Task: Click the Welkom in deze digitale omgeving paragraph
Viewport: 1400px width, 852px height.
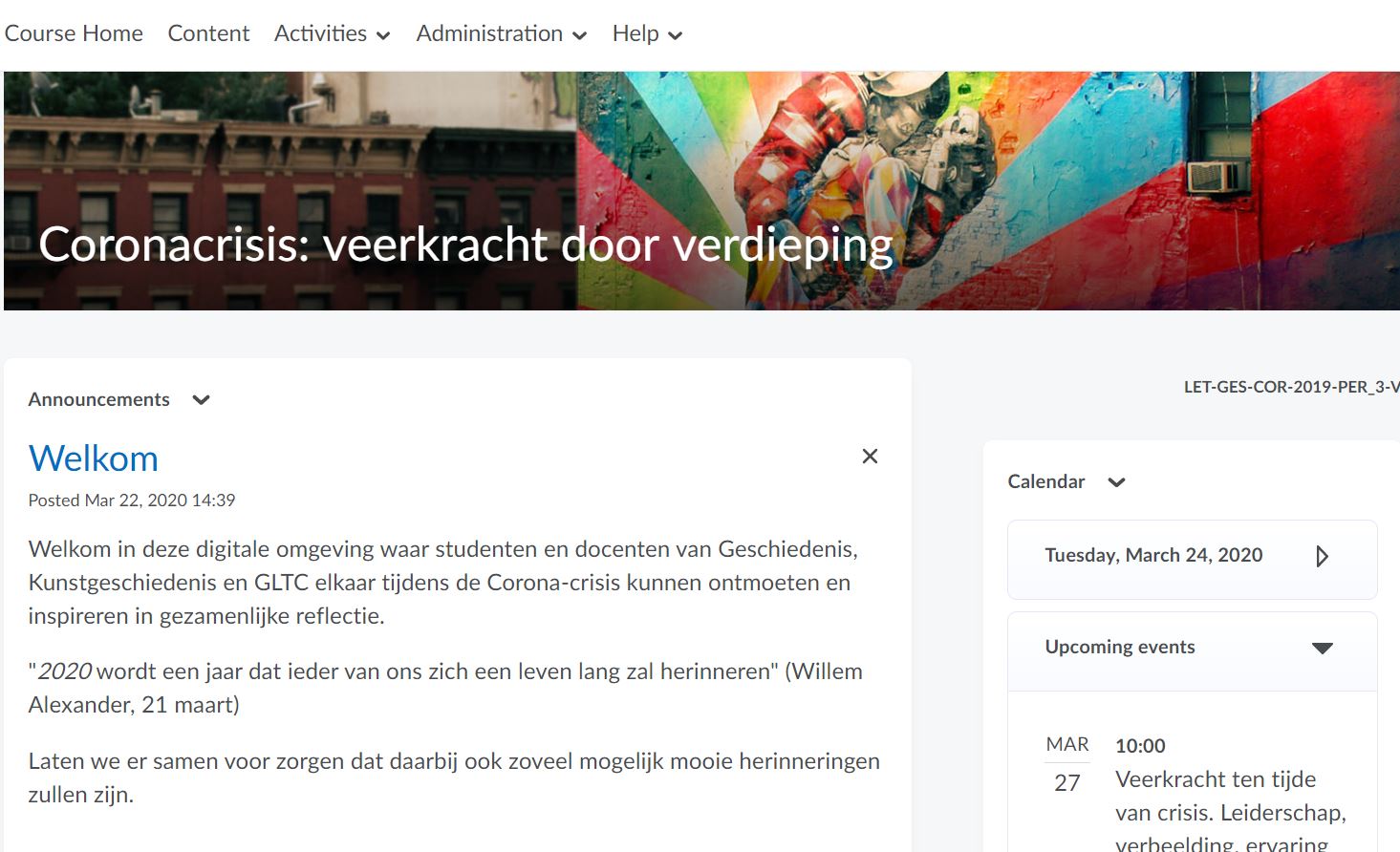Action: [x=443, y=583]
